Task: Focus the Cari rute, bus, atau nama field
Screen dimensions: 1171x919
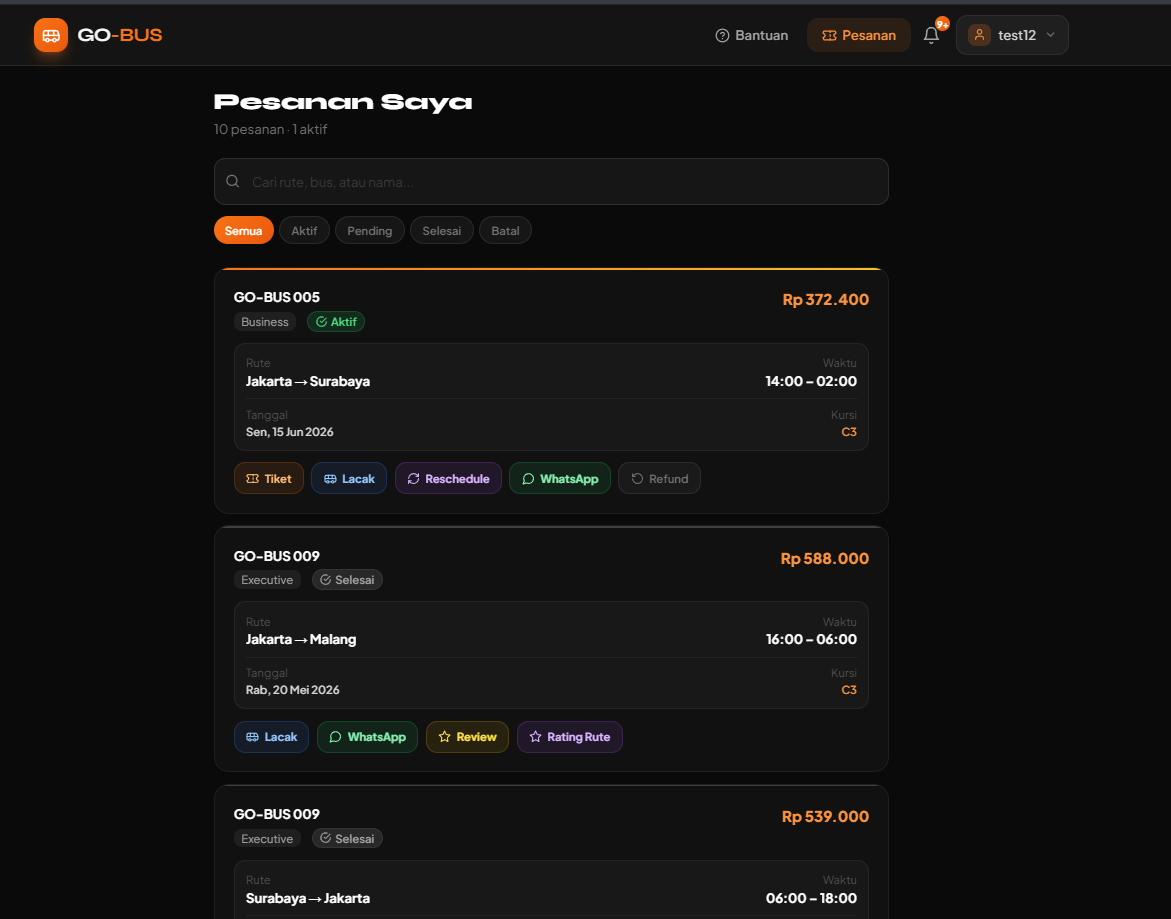Action: 551,181
